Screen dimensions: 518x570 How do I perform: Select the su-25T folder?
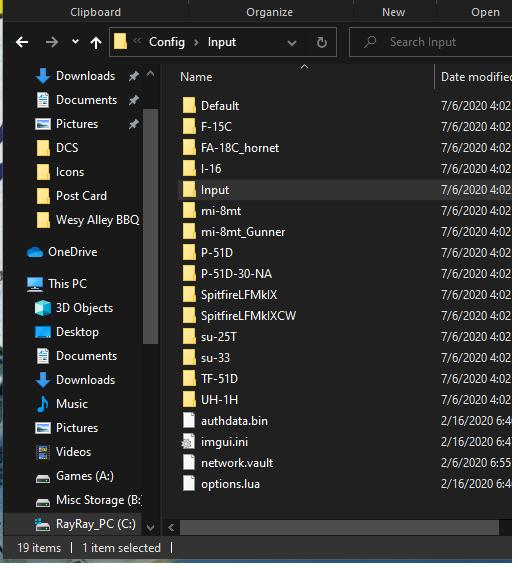tap(209, 337)
